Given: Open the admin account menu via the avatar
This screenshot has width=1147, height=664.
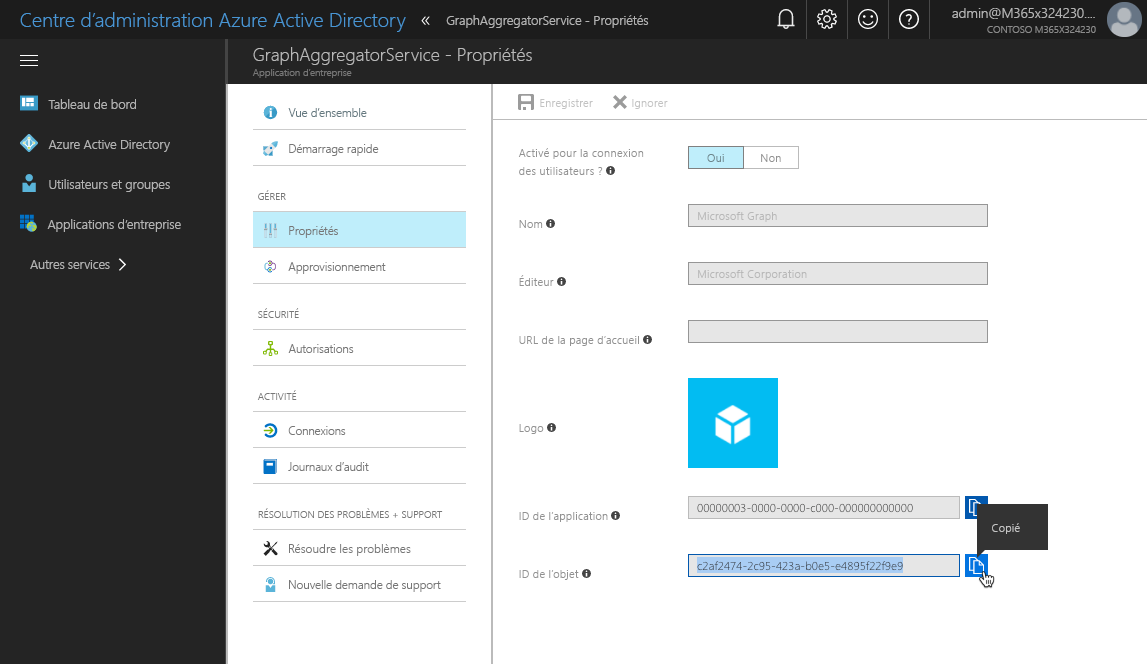Looking at the screenshot, I should coord(1123,19).
